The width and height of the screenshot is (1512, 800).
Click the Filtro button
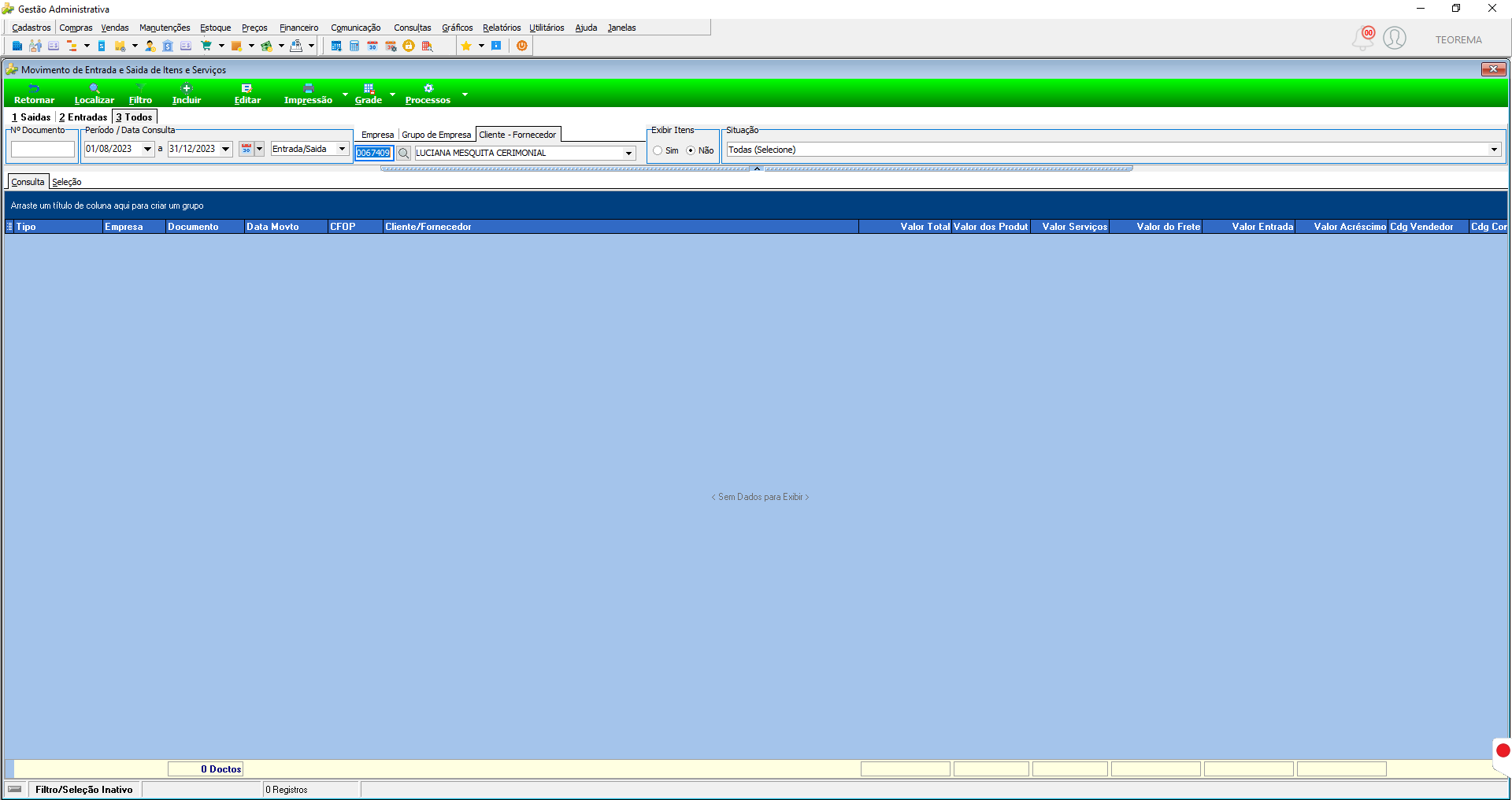140,94
